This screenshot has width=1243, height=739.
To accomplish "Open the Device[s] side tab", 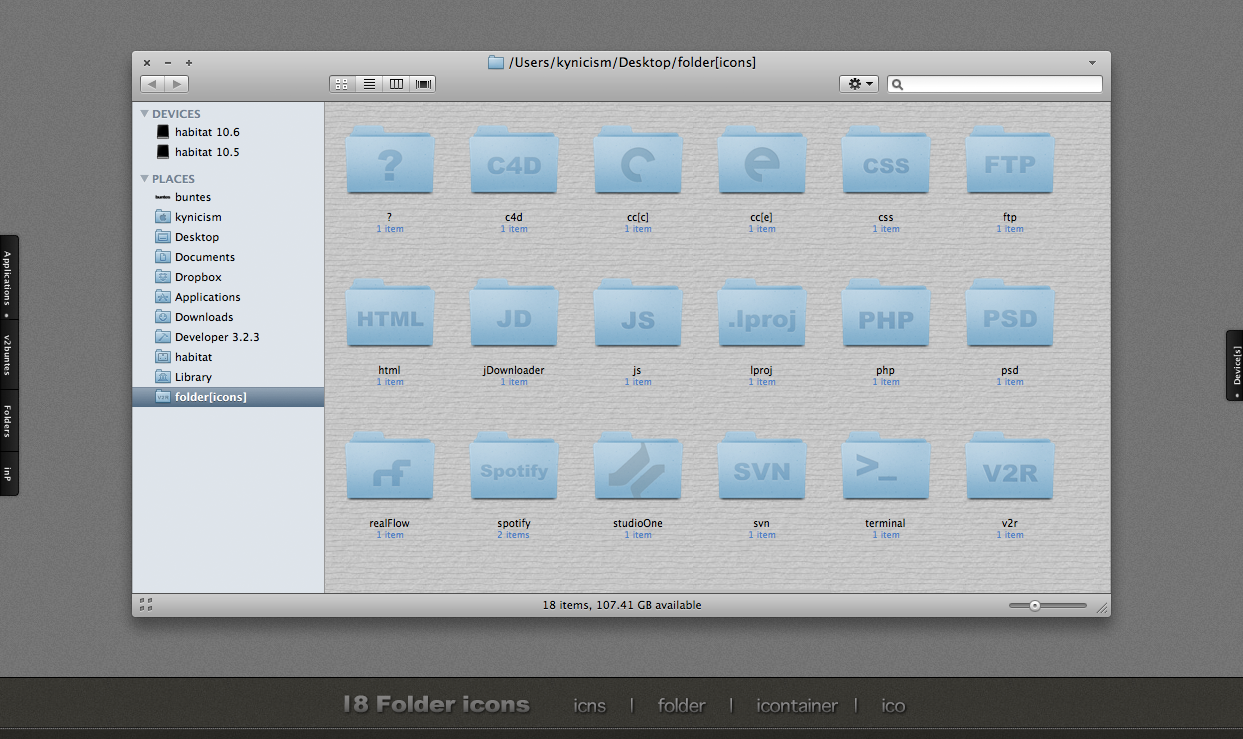I will (1236, 365).
